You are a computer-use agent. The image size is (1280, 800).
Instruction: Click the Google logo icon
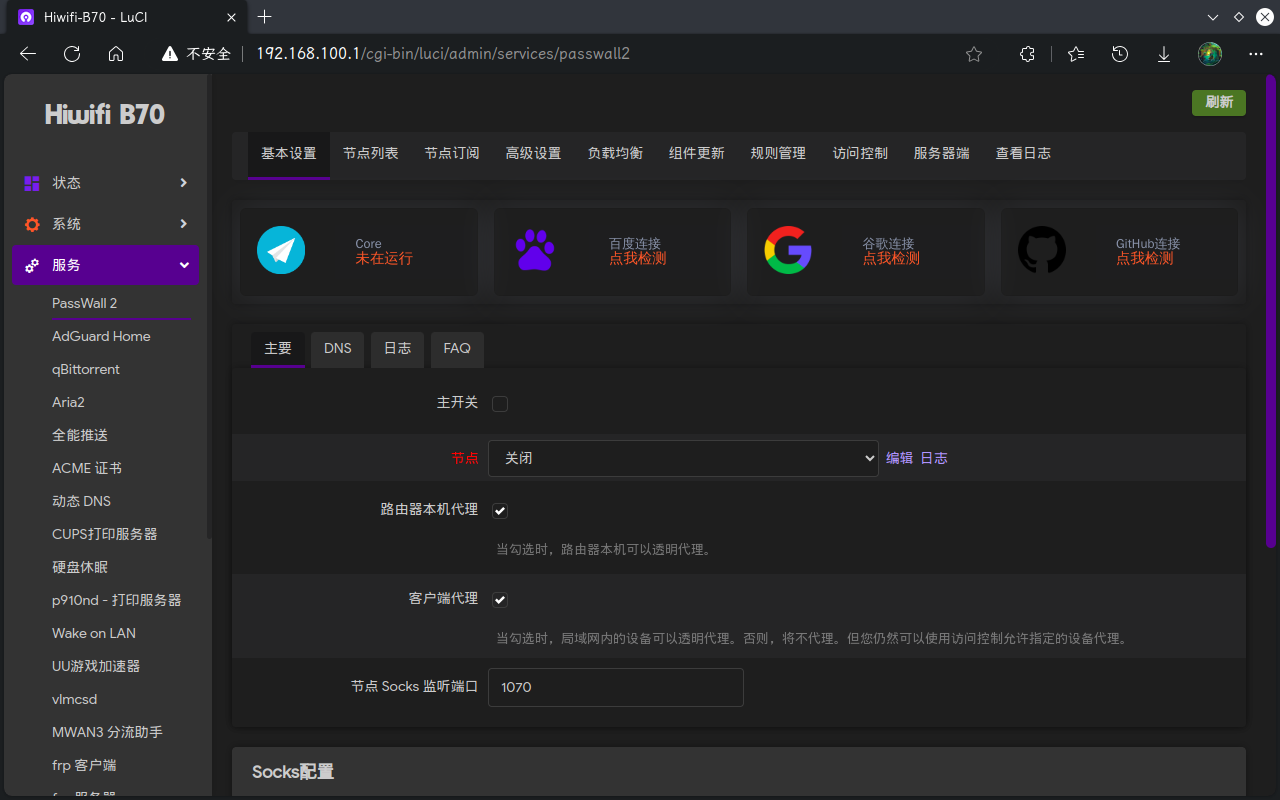(x=788, y=250)
